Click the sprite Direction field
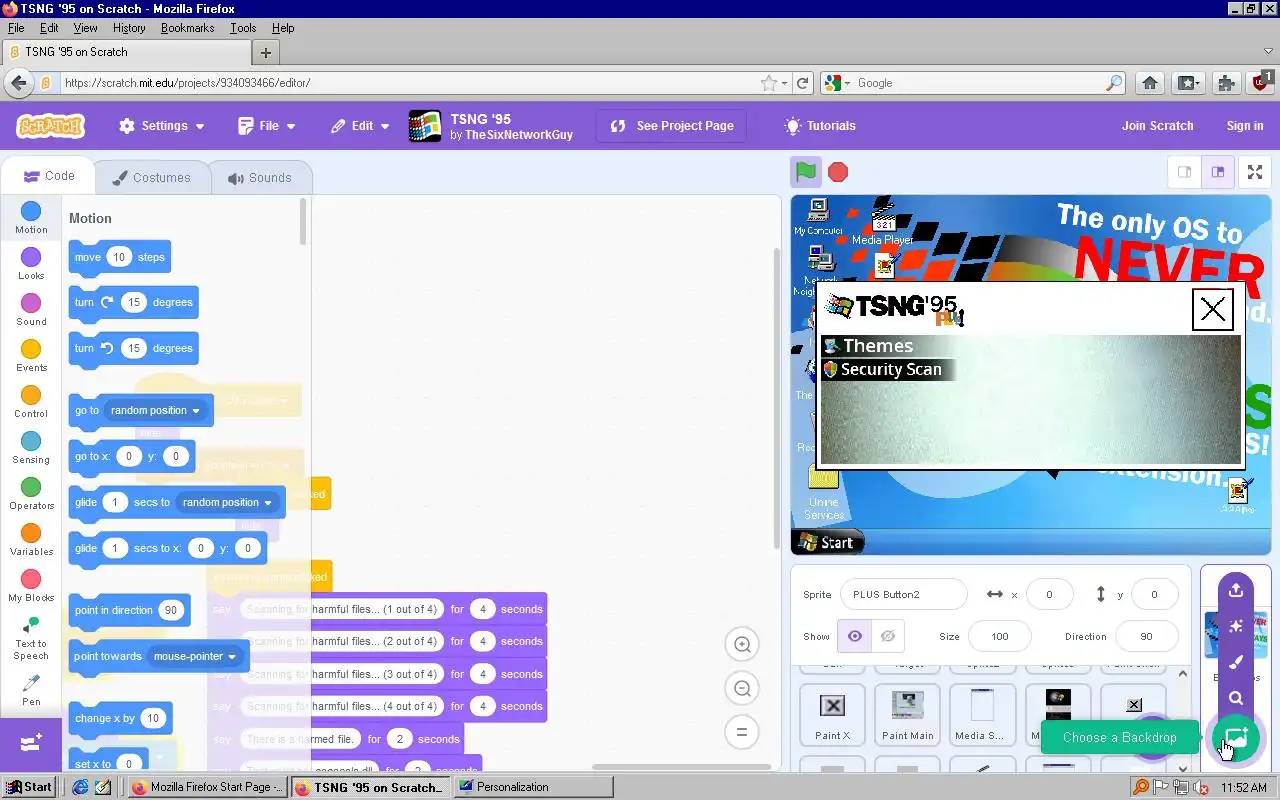This screenshot has width=1280, height=800. (x=1146, y=636)
